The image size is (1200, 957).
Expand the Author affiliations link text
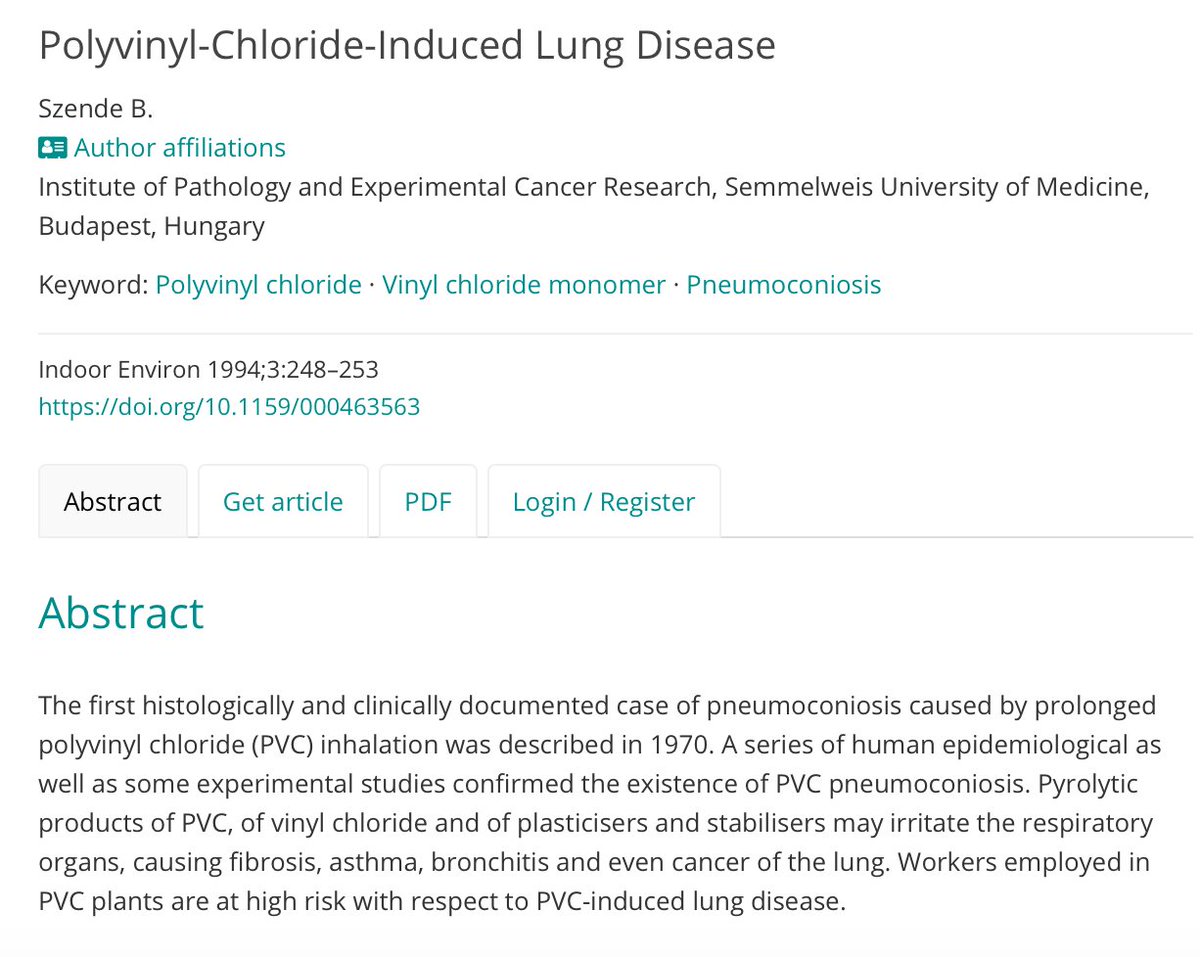coord(179,148)
